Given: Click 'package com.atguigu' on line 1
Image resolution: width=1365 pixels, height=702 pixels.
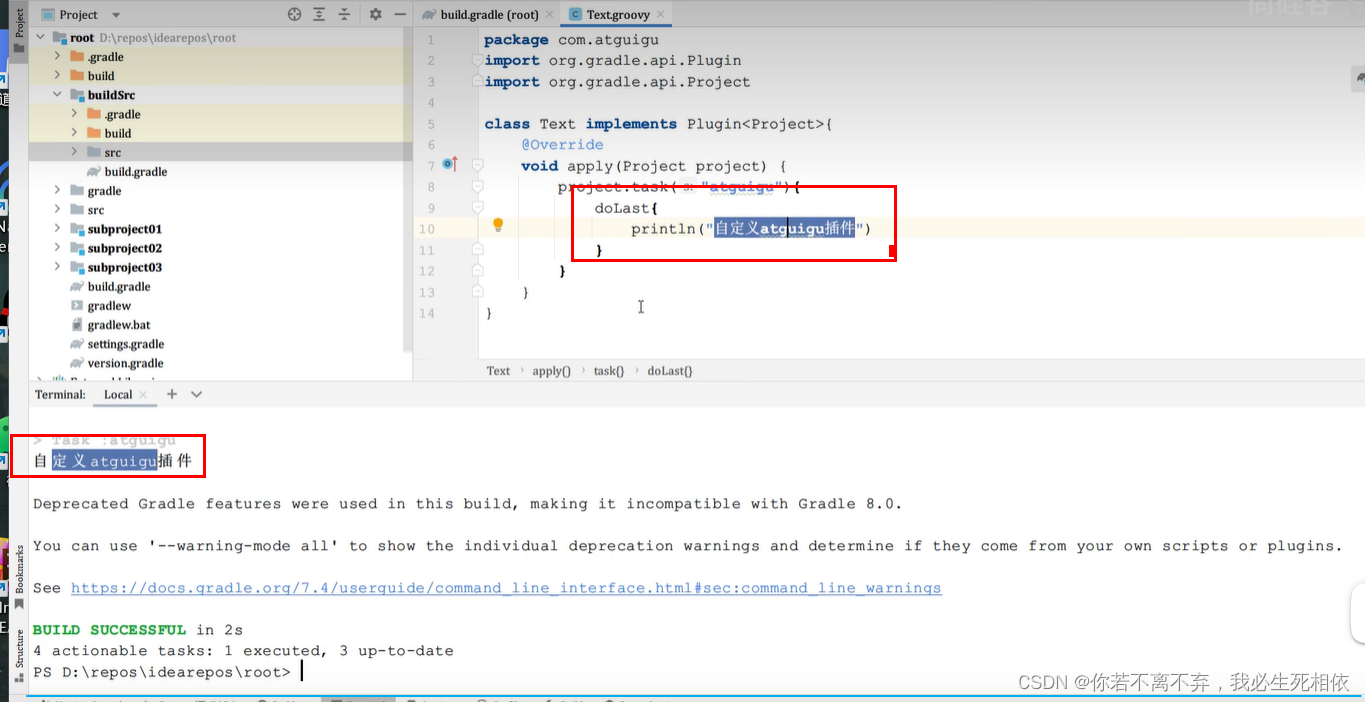Looking at the screenshot, I should click(571, 40).
